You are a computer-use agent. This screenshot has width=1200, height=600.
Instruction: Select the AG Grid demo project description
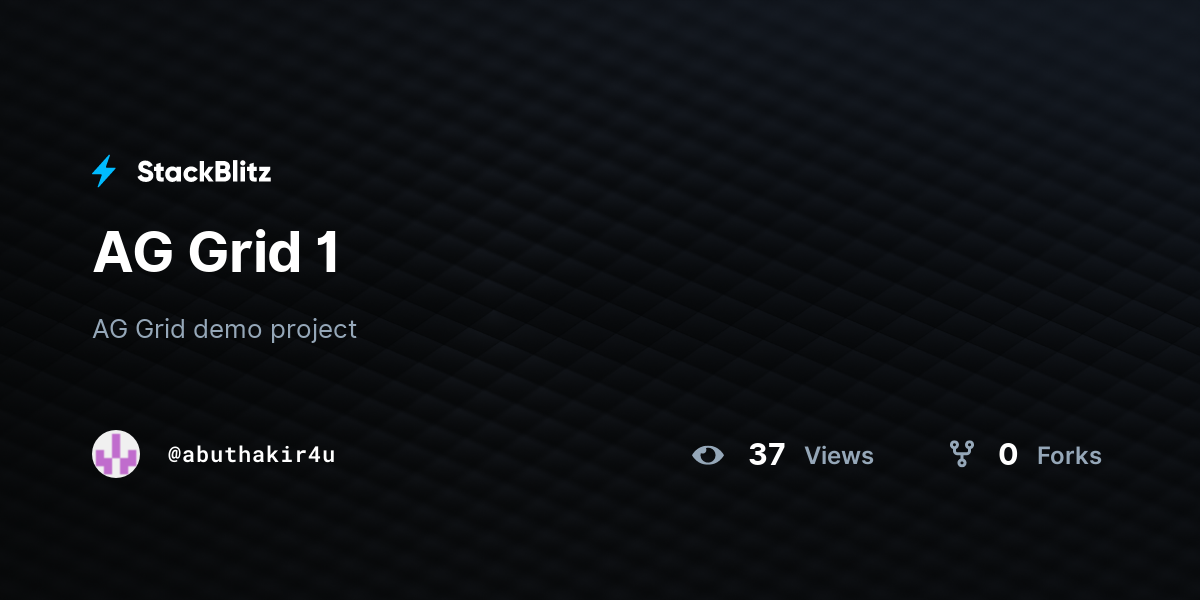pyautogui.click(x=225, y=329)
